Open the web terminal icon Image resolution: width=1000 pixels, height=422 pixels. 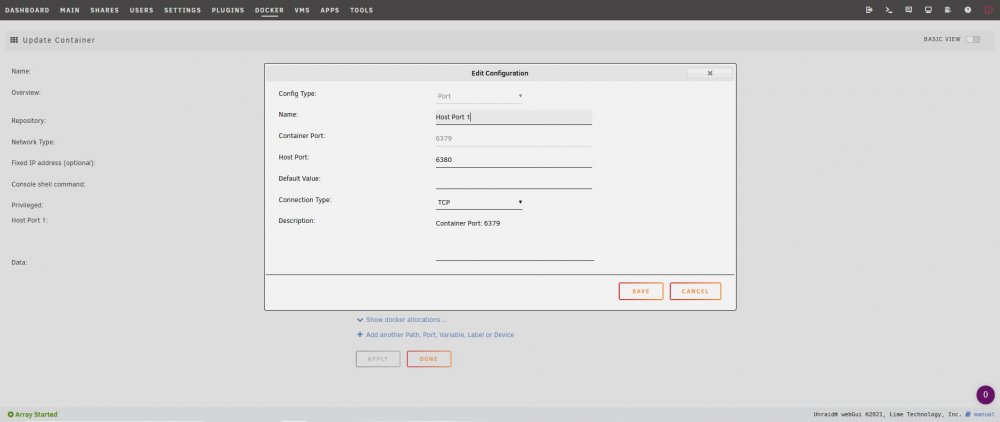coord(888,10)
